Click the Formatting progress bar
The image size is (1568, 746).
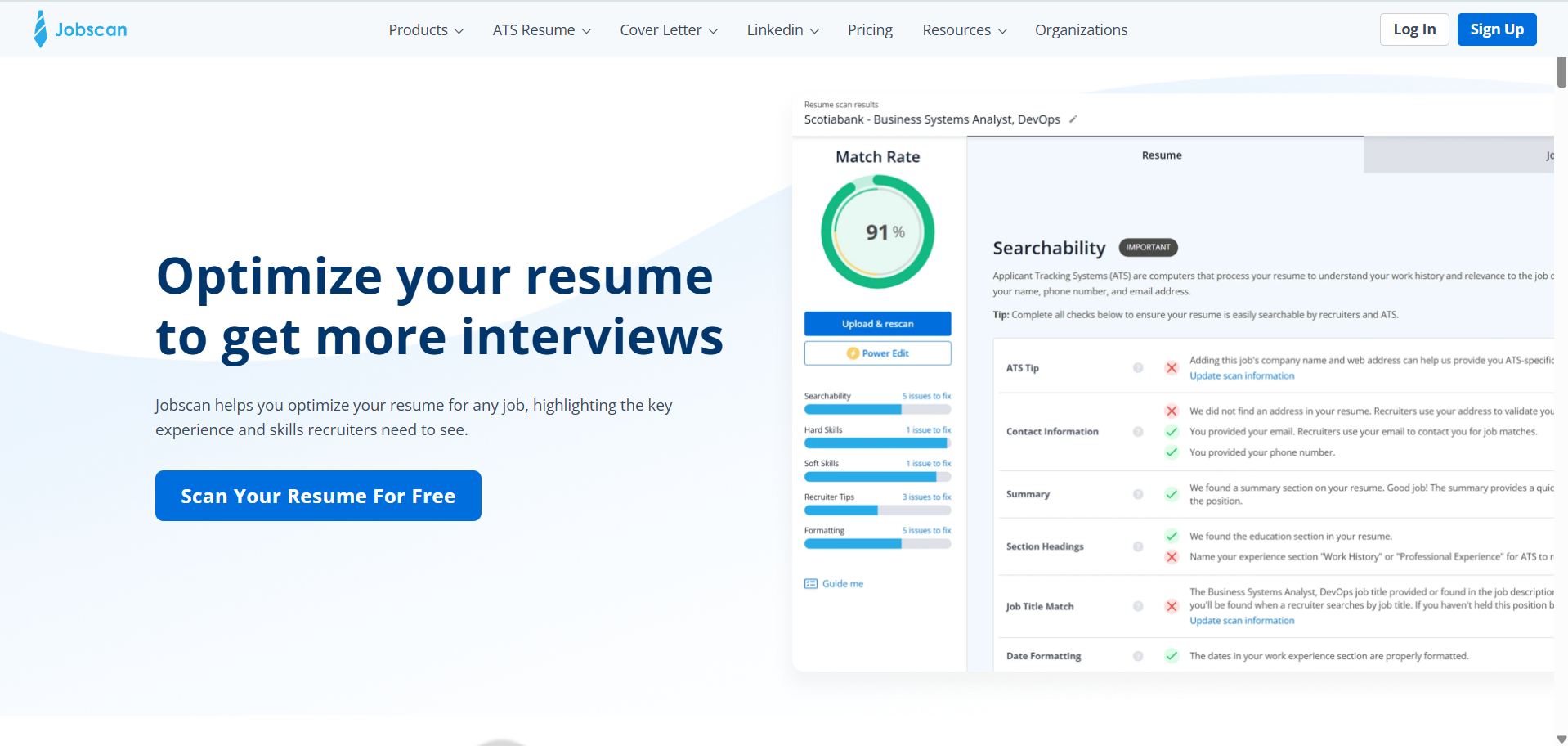(x=877, y=544)
